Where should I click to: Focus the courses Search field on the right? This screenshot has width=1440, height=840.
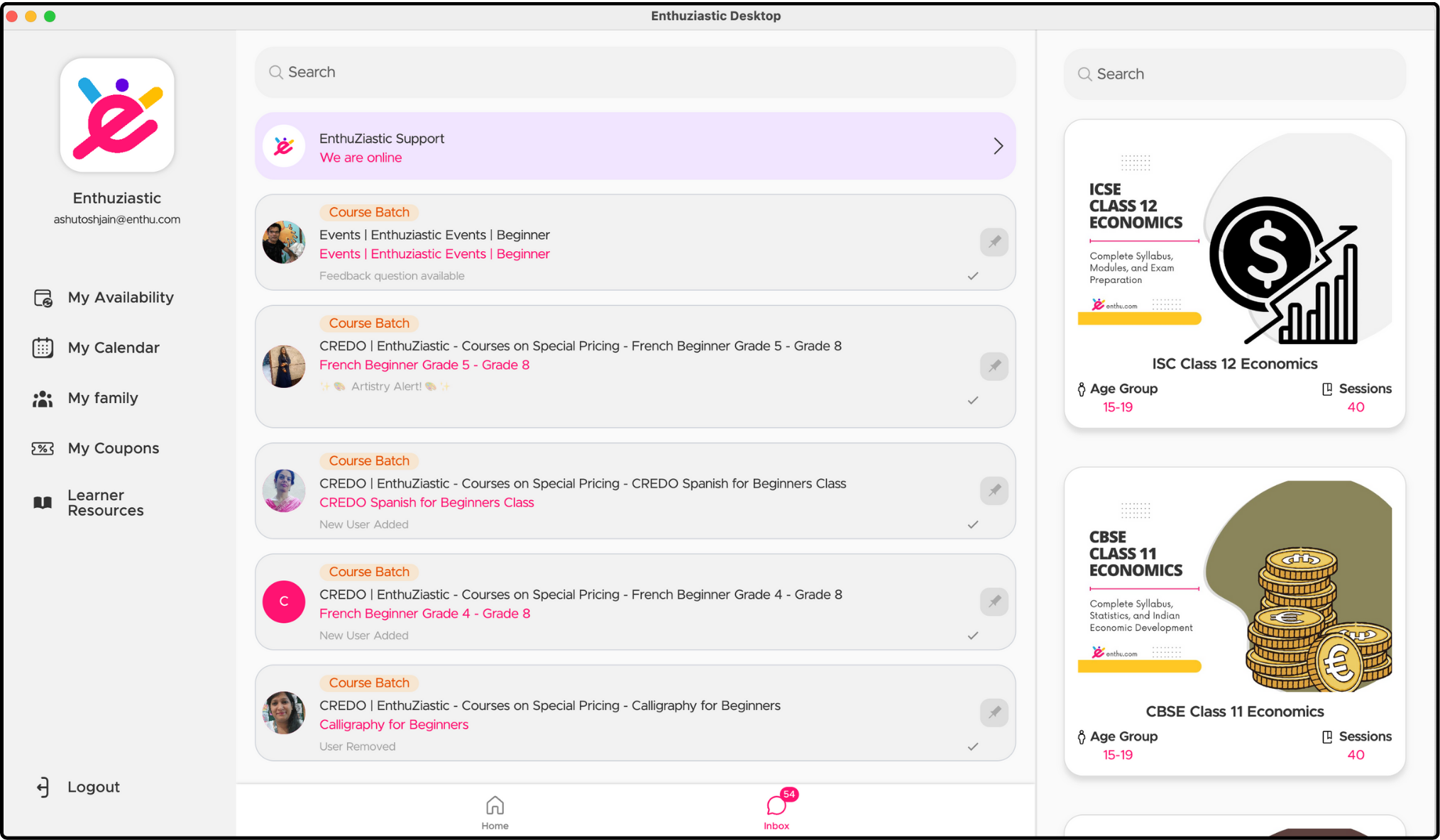(x=1234, y=74)
